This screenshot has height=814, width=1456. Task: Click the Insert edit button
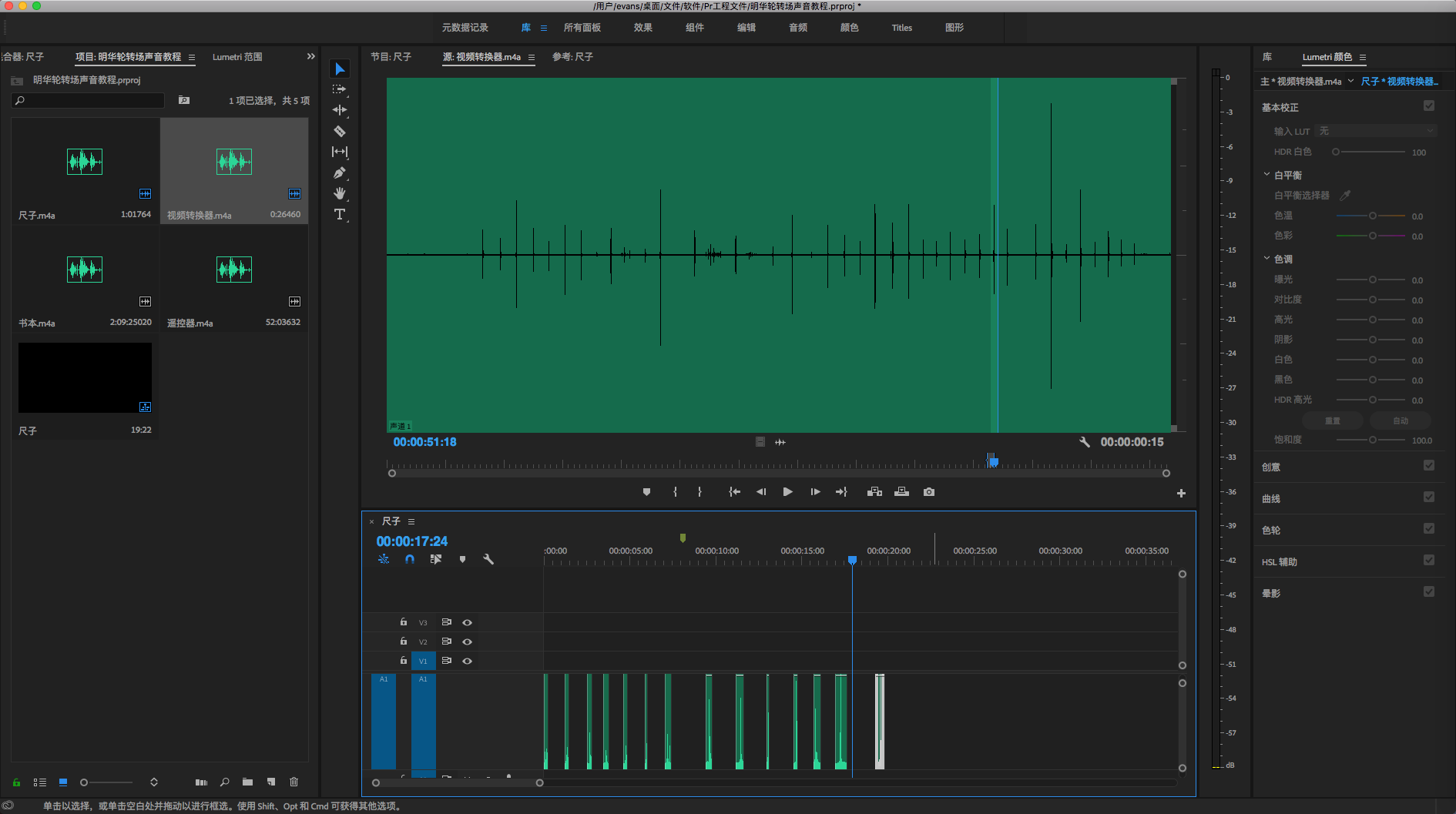pos(874,492)
